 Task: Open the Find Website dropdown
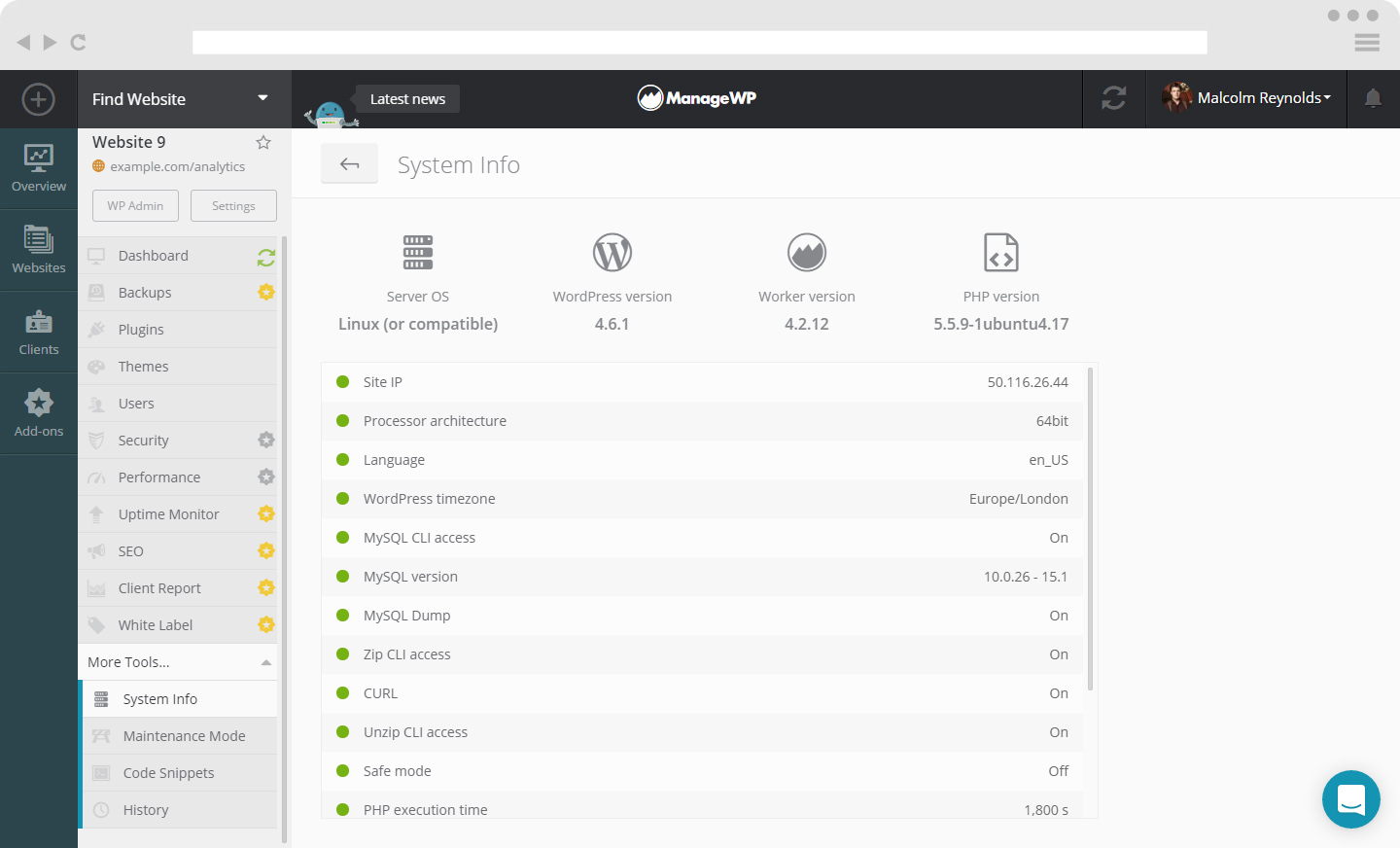tap(184, 99)
